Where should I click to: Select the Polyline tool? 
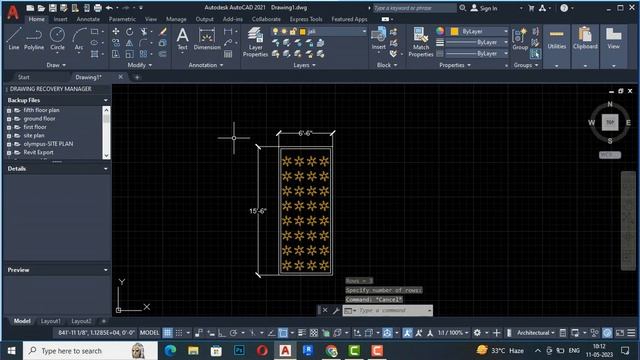point(34,39)
